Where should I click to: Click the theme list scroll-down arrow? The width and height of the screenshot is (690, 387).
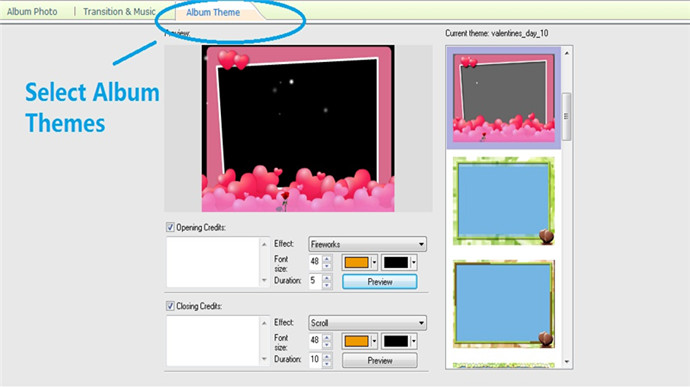[567, 362]
